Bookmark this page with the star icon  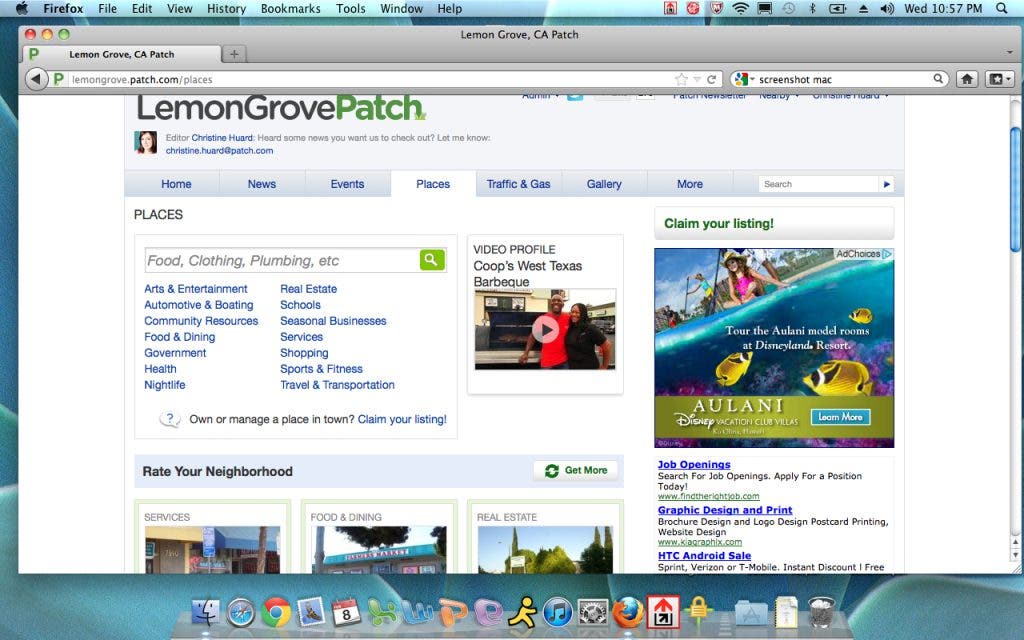[x=681, y=79]
